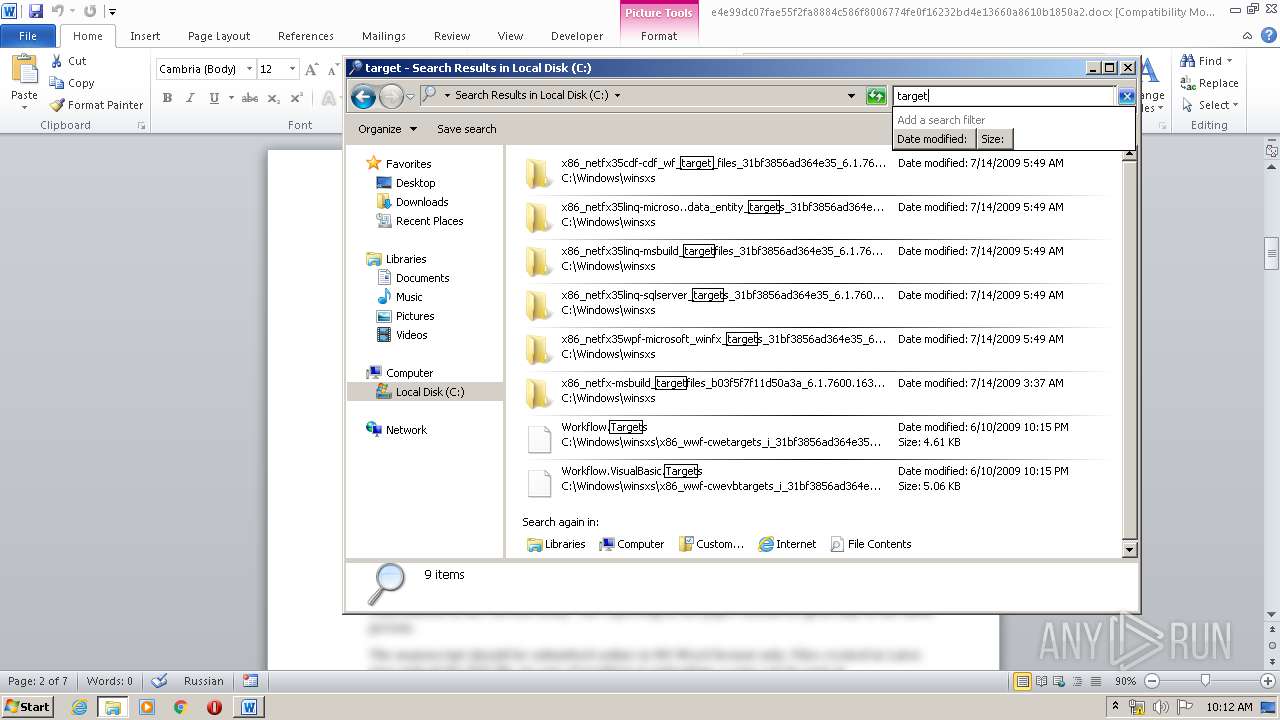Activate the Format Painter brush

57,105
